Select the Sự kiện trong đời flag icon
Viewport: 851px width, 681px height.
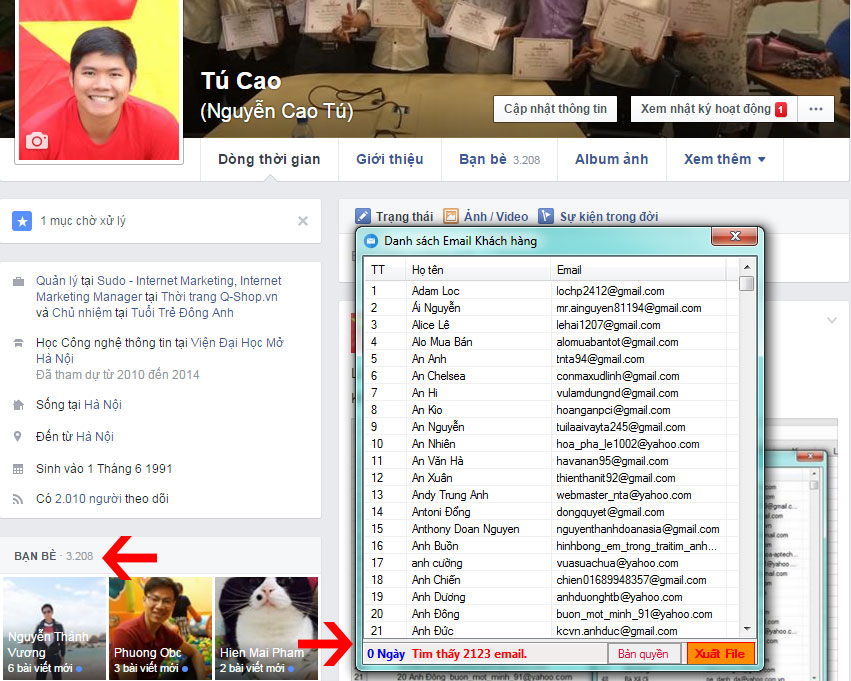[x=545, y=216]
